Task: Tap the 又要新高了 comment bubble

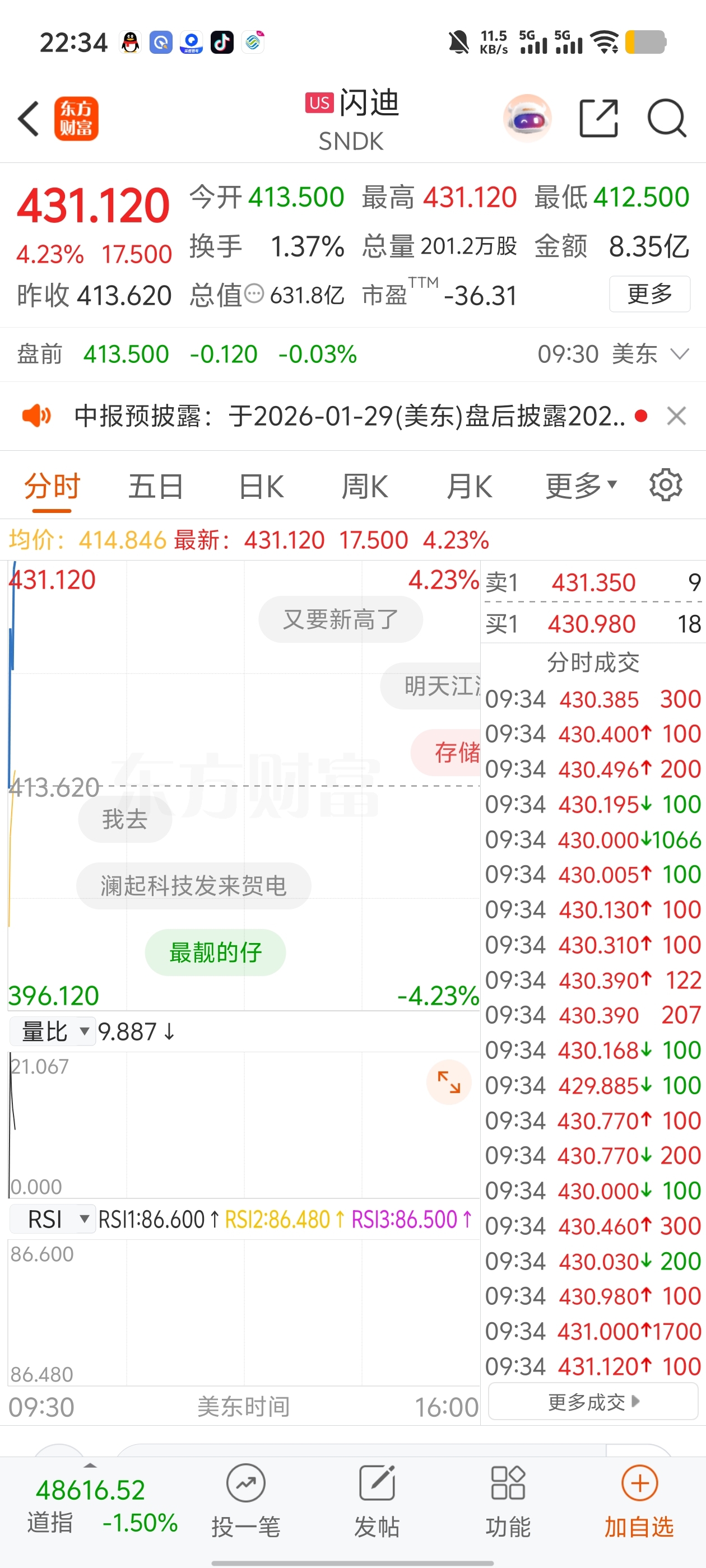Action: 341,620
